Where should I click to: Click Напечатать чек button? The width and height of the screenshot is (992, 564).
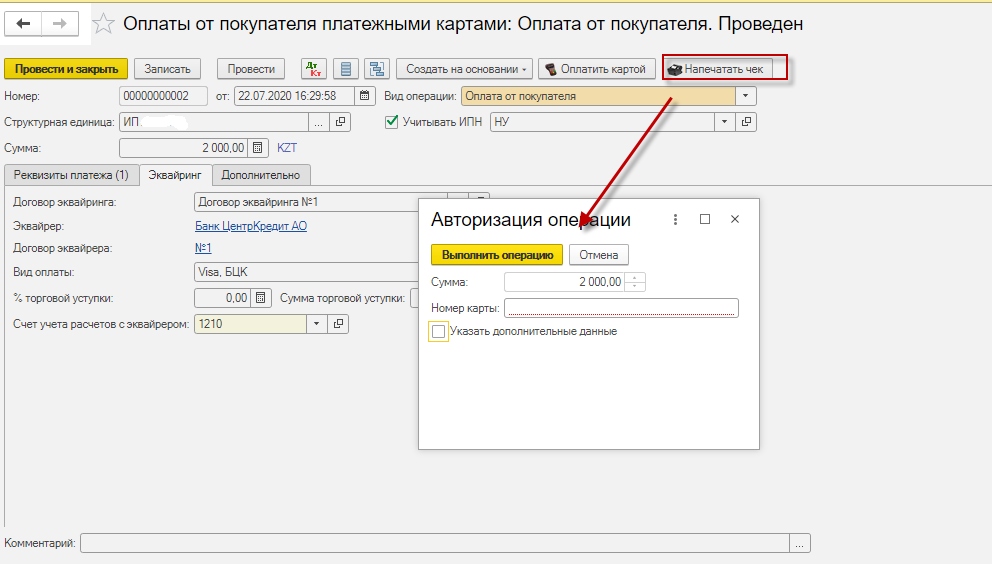coord(717,69)
